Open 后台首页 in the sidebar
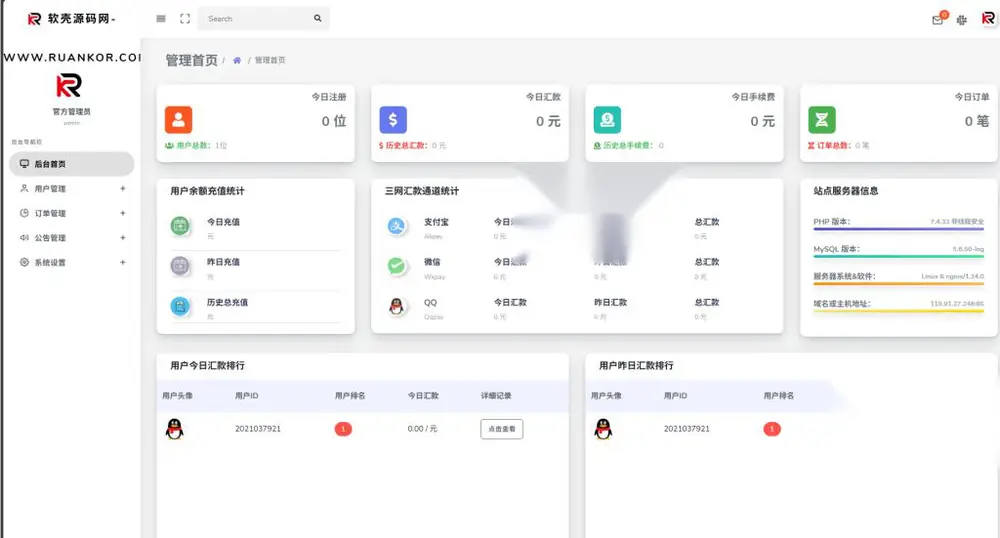The height and width of the screenshot is (538, 1000). pos(71,164)
